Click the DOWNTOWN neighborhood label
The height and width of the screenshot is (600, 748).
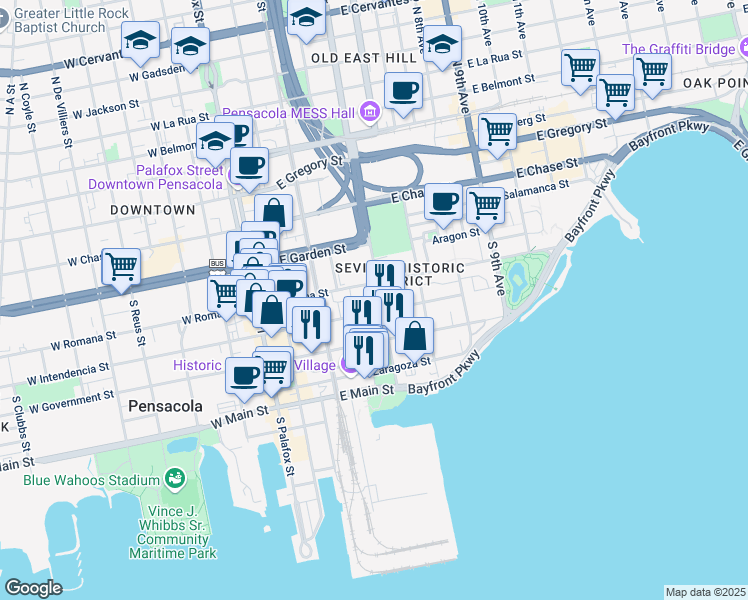point(153,210)
